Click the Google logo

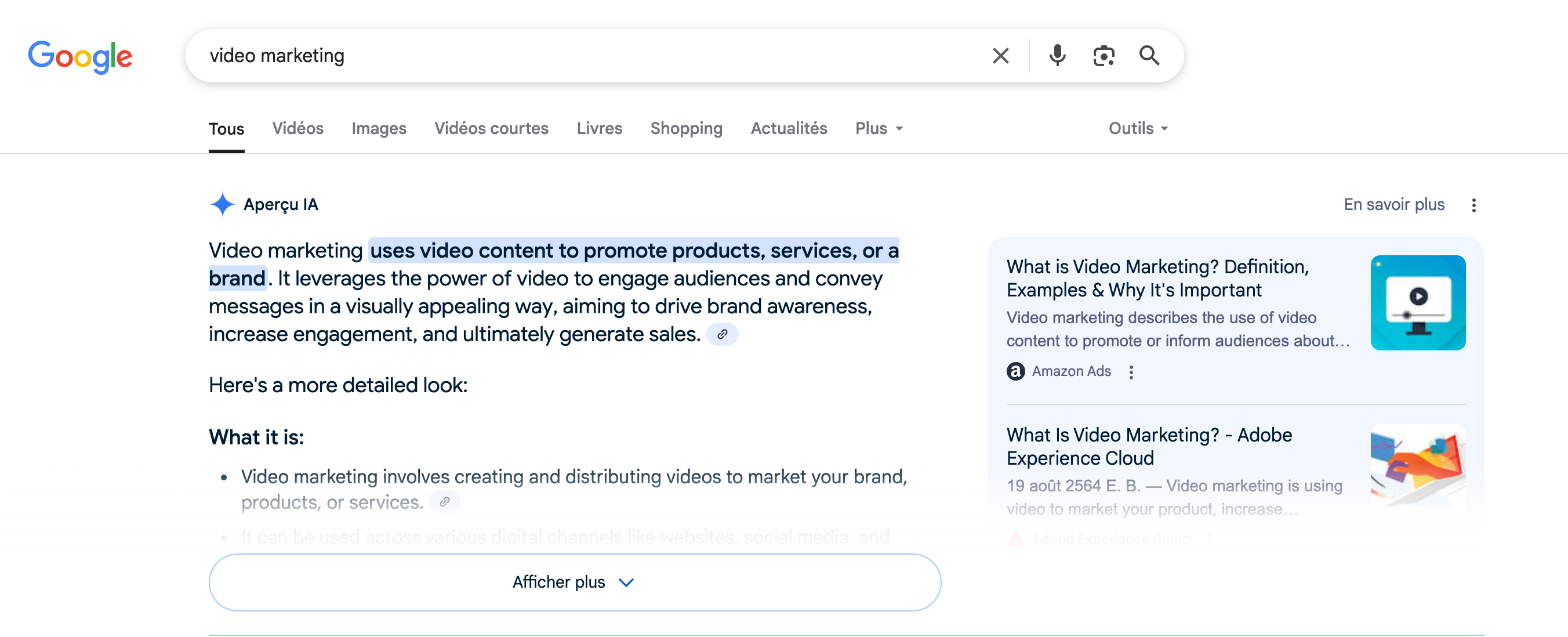click(80, 56)
